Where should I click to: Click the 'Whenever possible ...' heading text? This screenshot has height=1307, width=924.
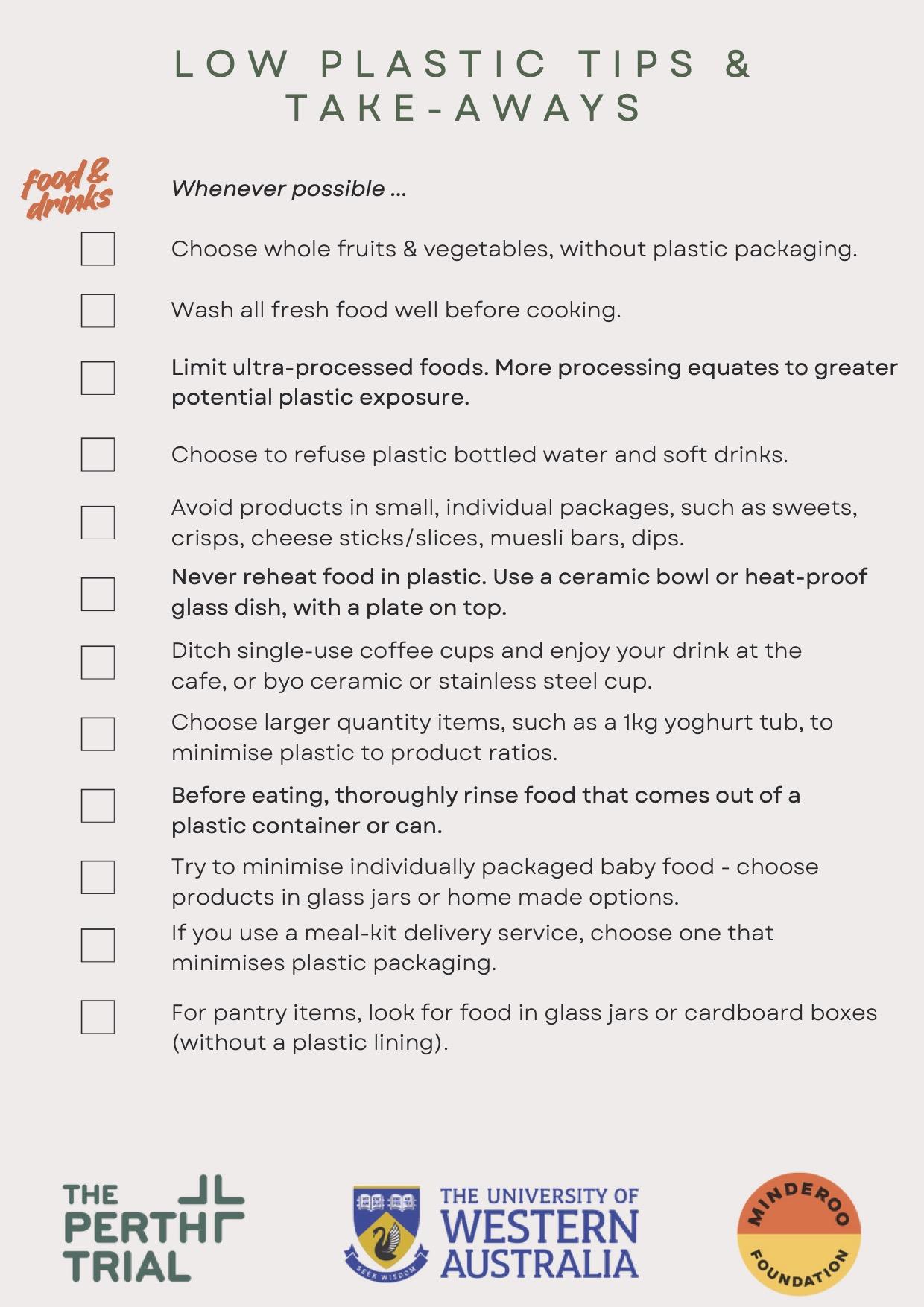tap(289, 189)
